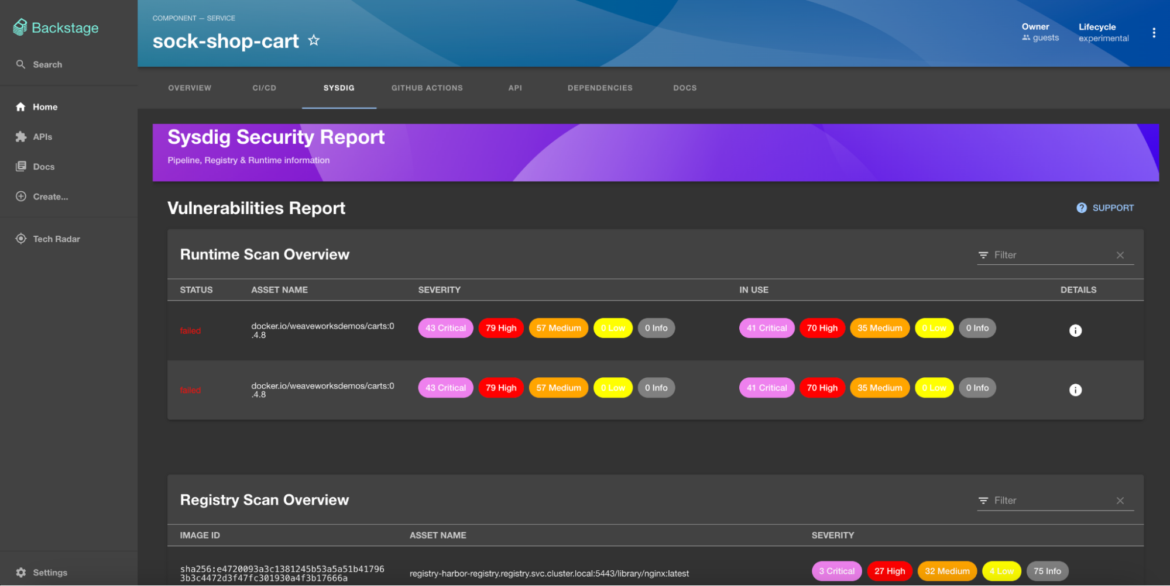Click nginx row's 75 Info badge
The image size is (1170, 586).
point(1048,571)
